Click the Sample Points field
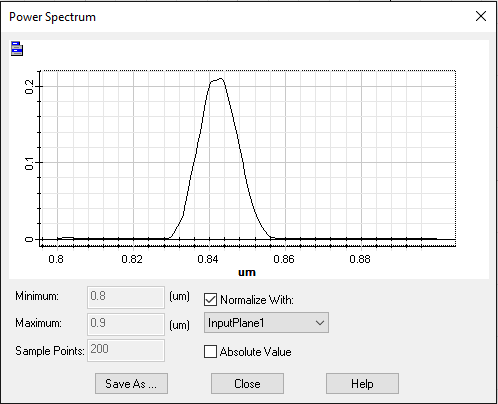 click(x=126, y=350)
